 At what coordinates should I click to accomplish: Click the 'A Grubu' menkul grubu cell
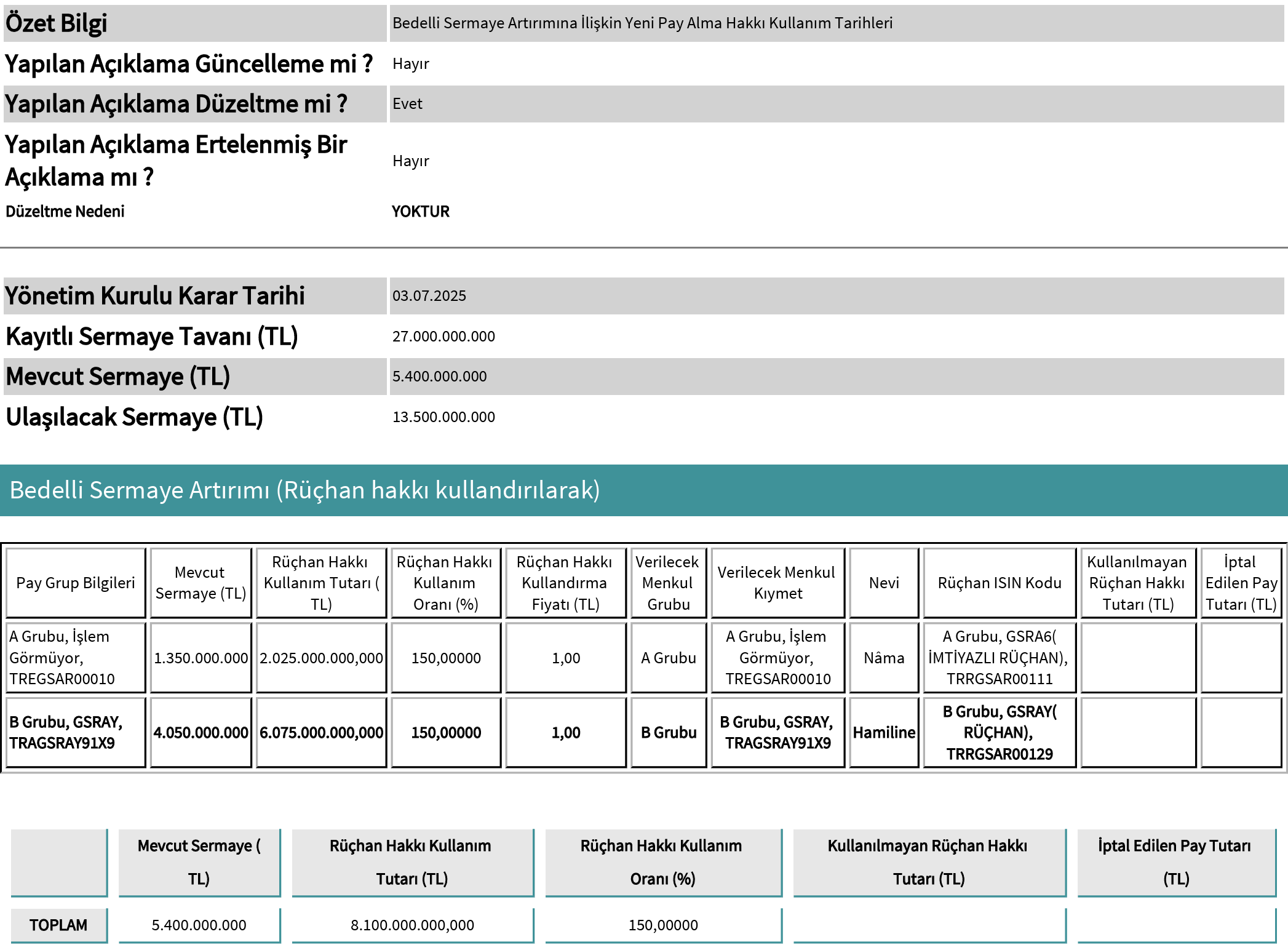668,658
